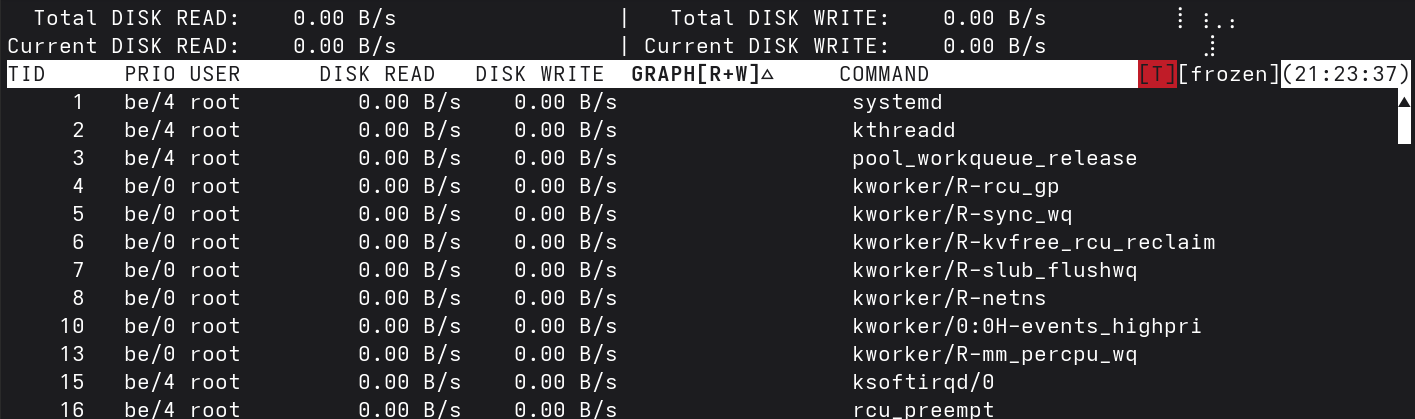Click the pool_workqueue_release process
Viewport: 1415px width, 419px height.
tap(994, 158)
